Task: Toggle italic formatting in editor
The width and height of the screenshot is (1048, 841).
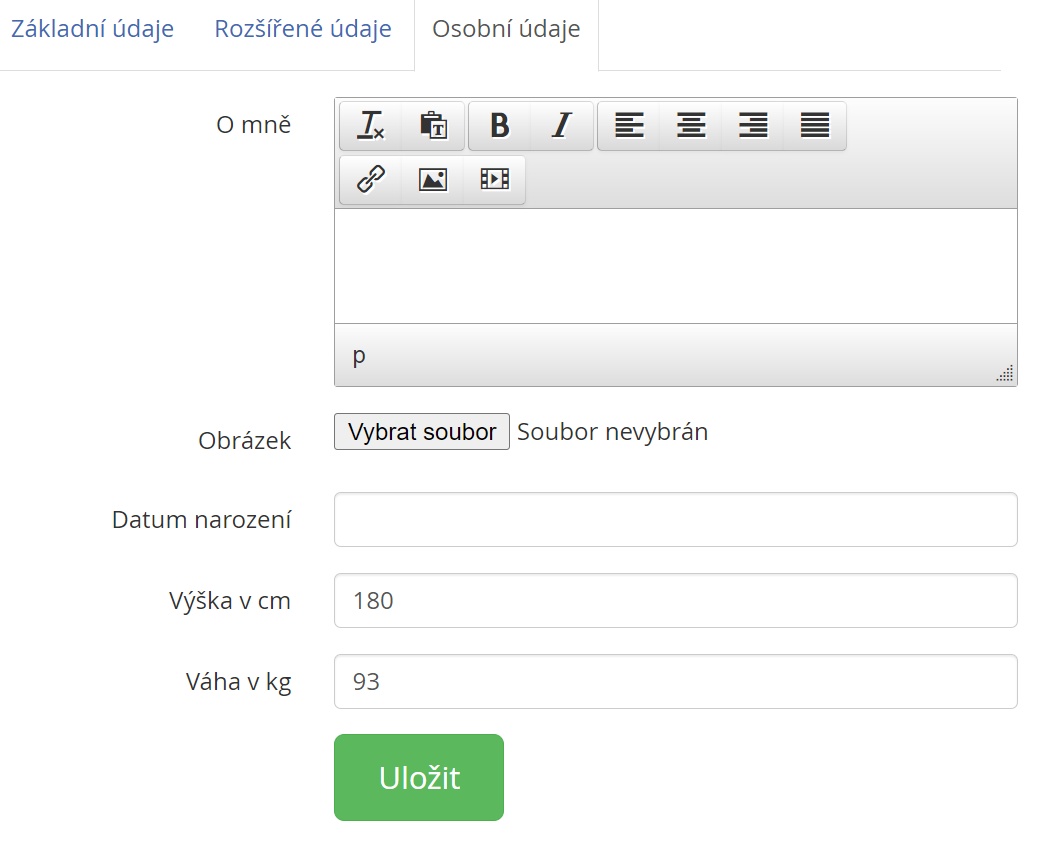Action: (x=561, y=126)
